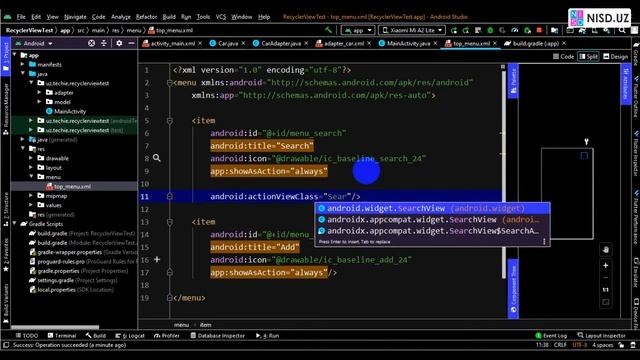Click the Profile app gauge icon
This screenshot has width=640, height=360.
(515, 30)
